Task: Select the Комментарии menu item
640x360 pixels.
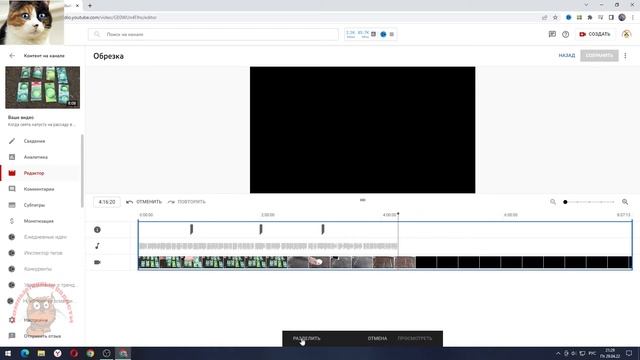Action: click(39, 189)
